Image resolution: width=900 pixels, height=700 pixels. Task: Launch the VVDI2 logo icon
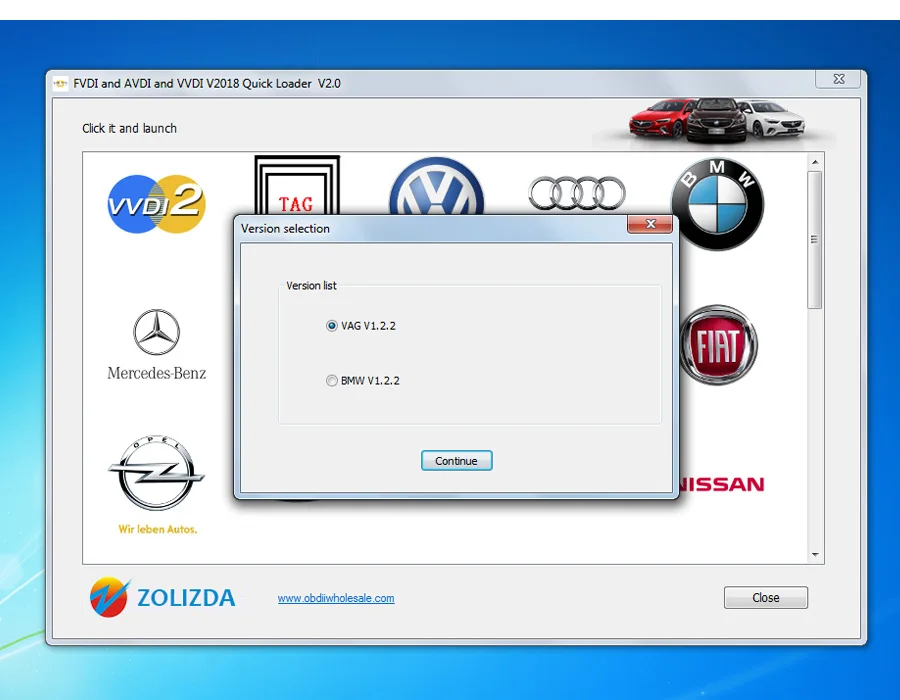pos(156,204)
